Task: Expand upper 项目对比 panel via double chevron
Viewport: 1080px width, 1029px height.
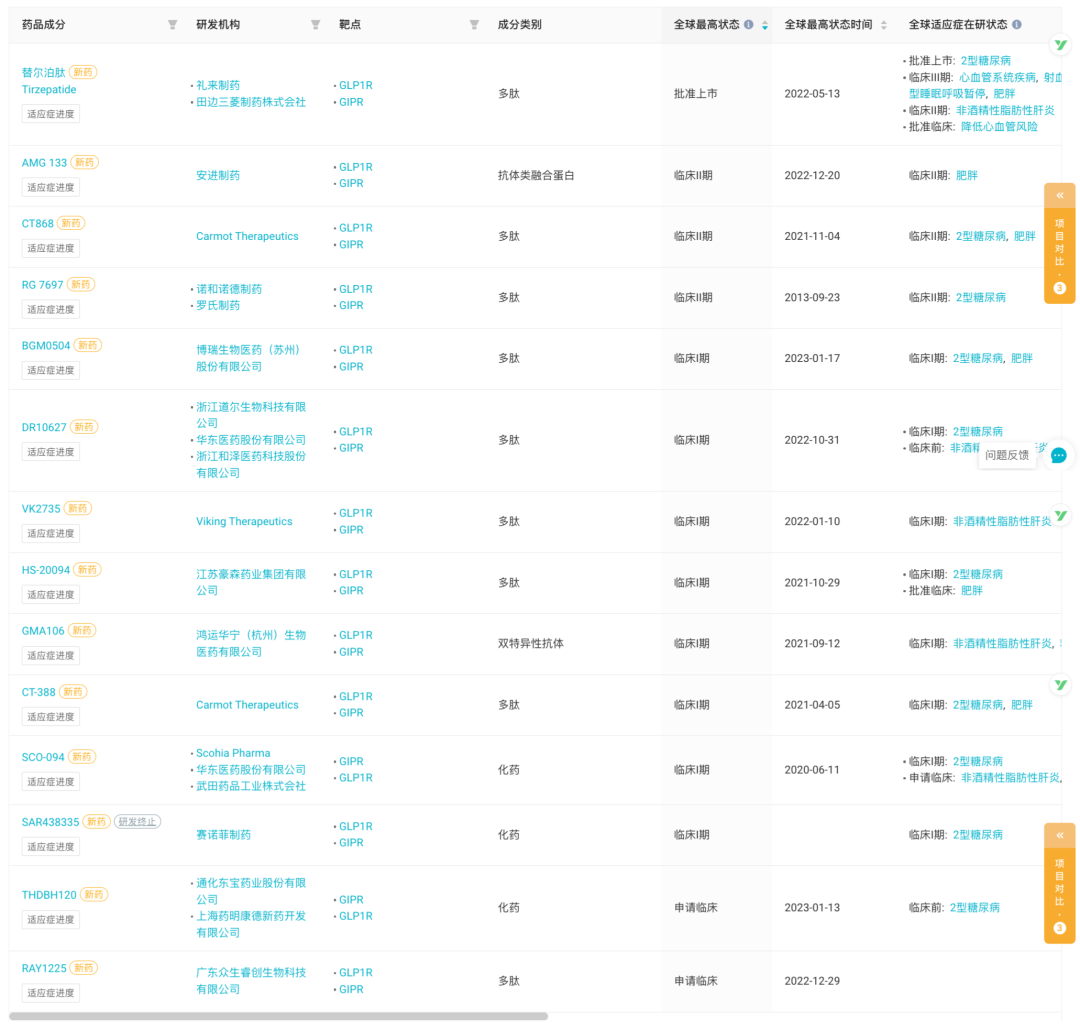Action: [1059, 196]
